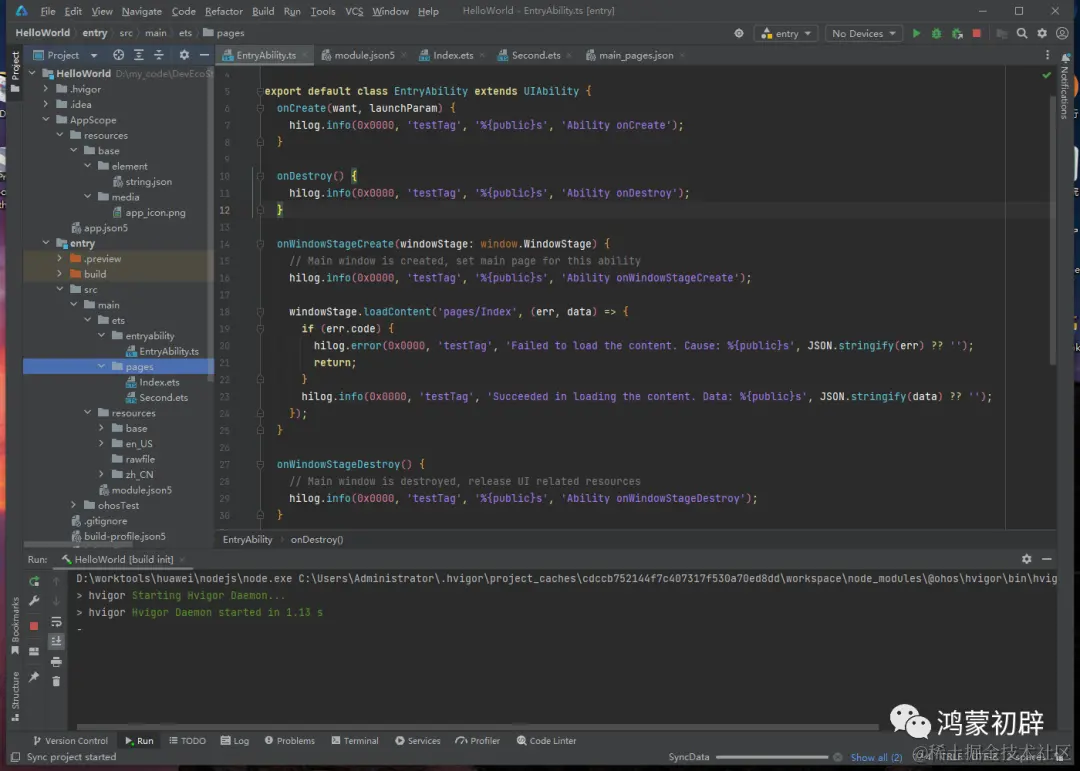Open the No Devices dropdown
Image resolution: width=1080 pixels, height=771 pixels.
864,33
